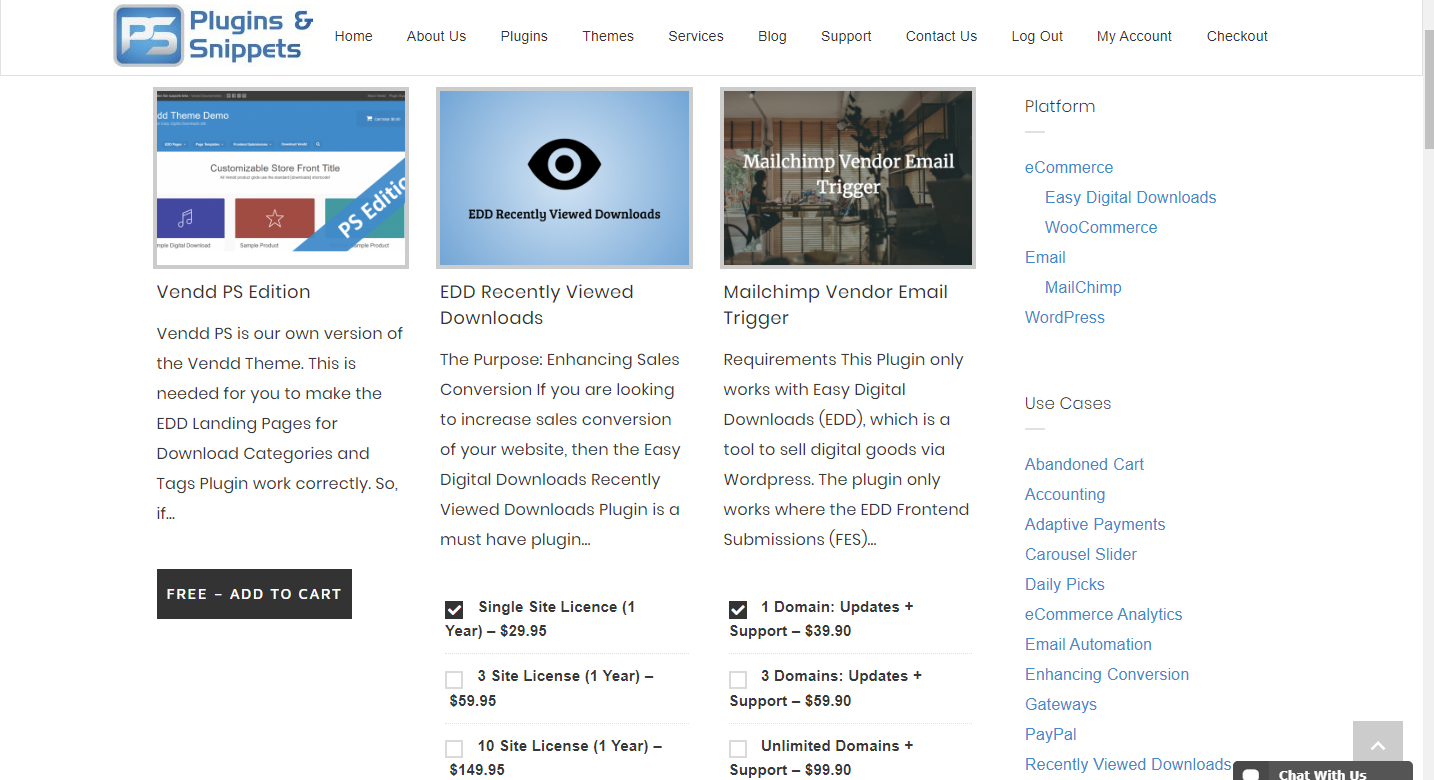Open Contact Us page
Screen dimensions: 1434x780
pyautogui.click(x=941, y=36)
